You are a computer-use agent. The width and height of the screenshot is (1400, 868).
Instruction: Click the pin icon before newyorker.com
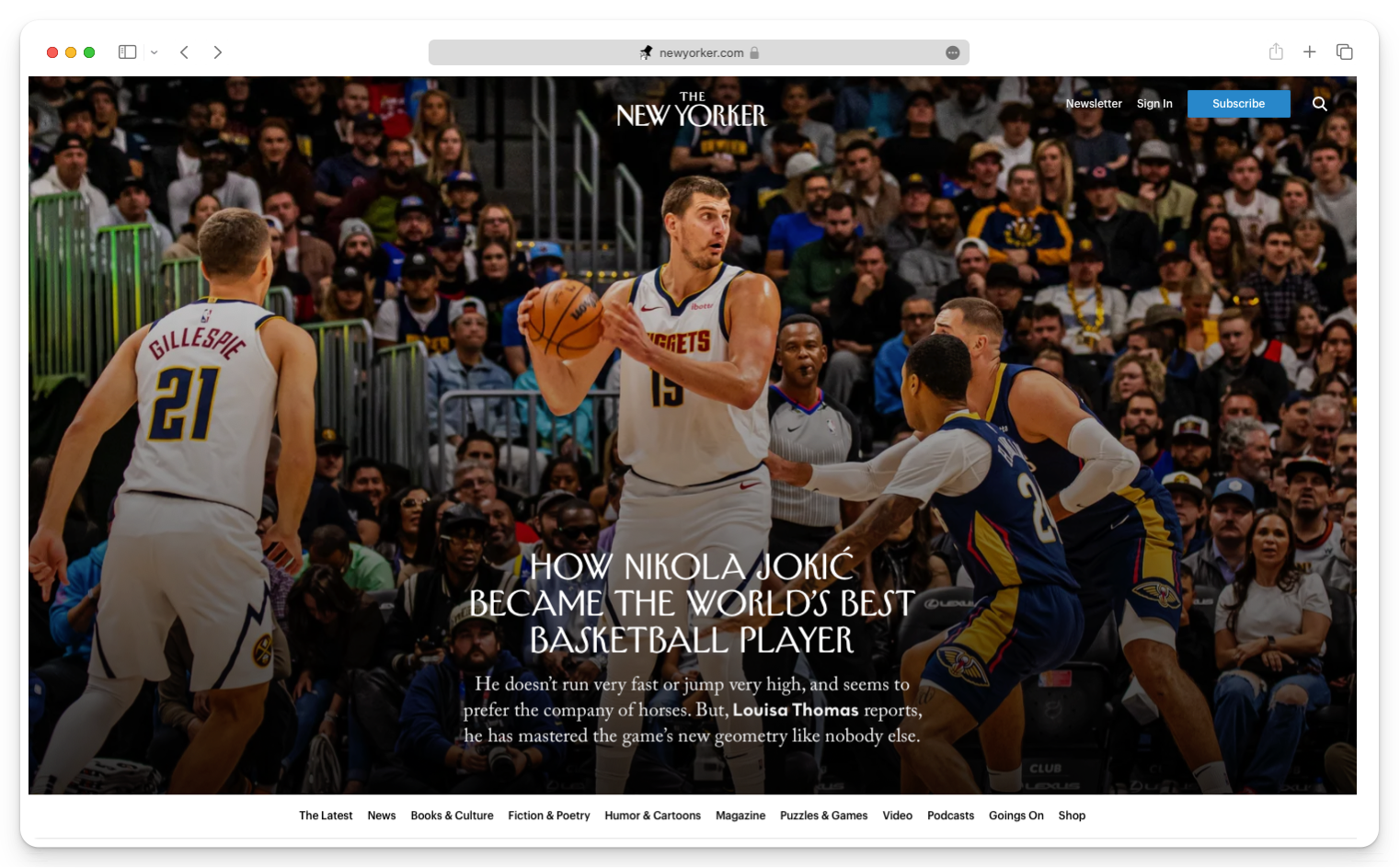pos(646,53)
